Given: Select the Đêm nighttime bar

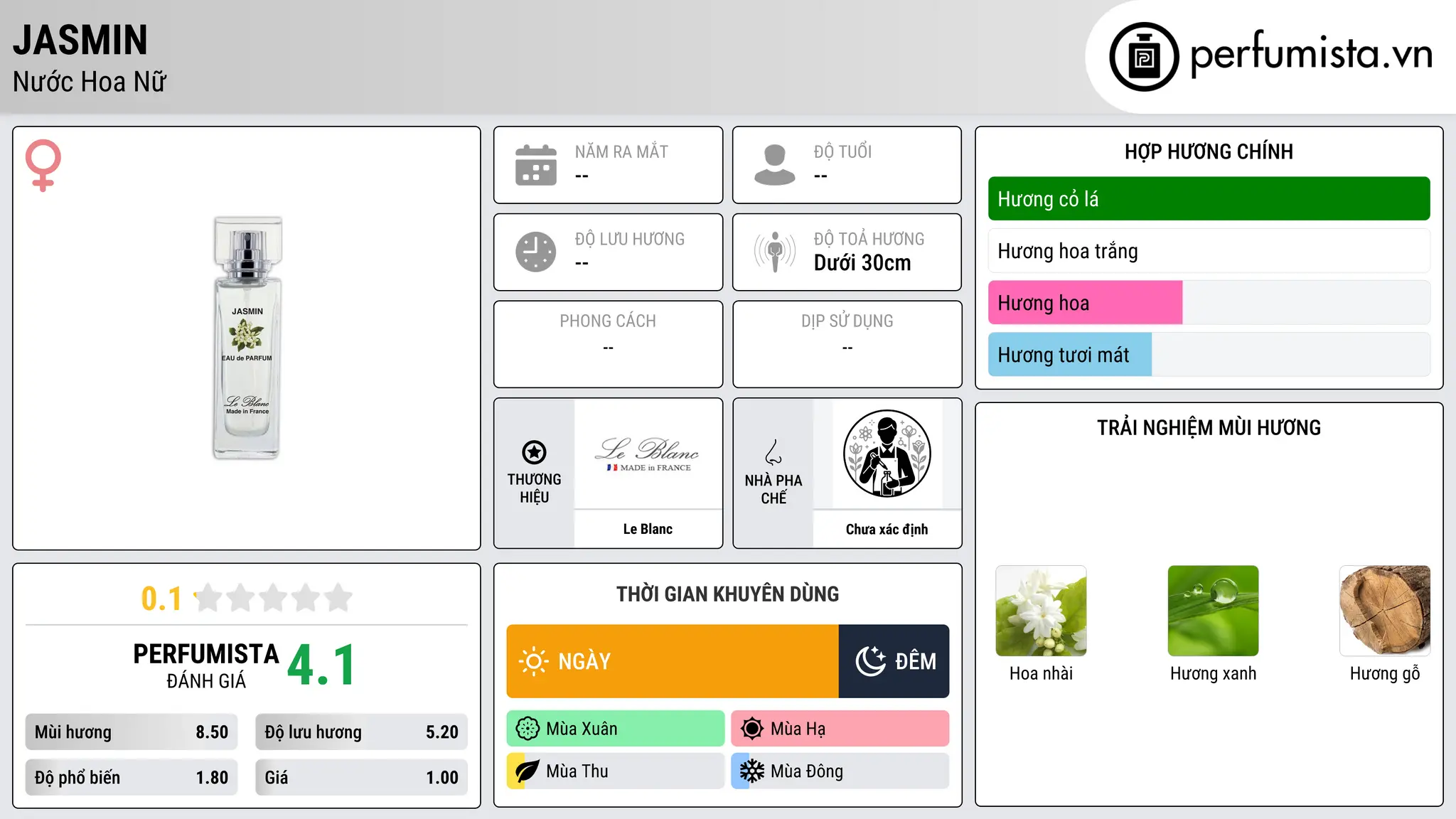Looking at the screenshot, I should point(894,661).
